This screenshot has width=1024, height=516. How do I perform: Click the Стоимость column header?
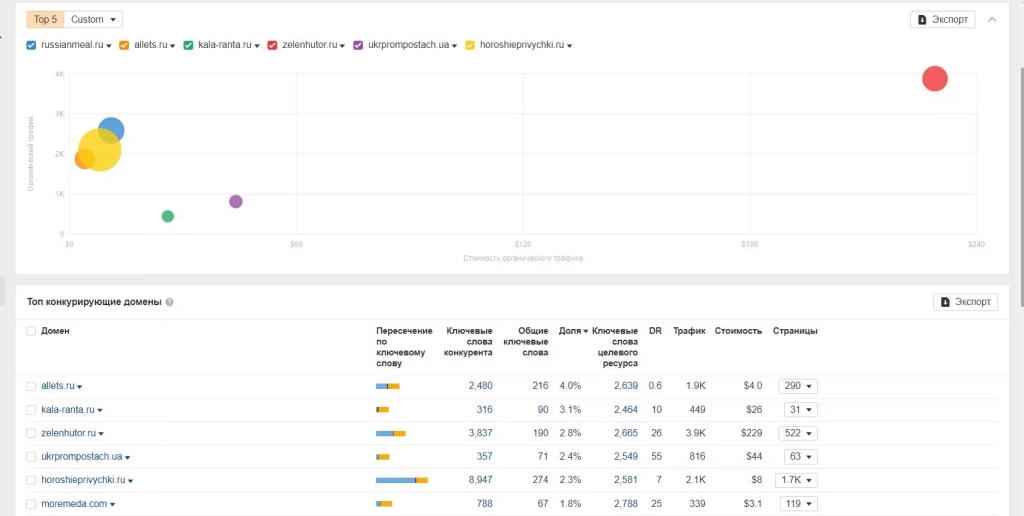(x=738, y=331)
